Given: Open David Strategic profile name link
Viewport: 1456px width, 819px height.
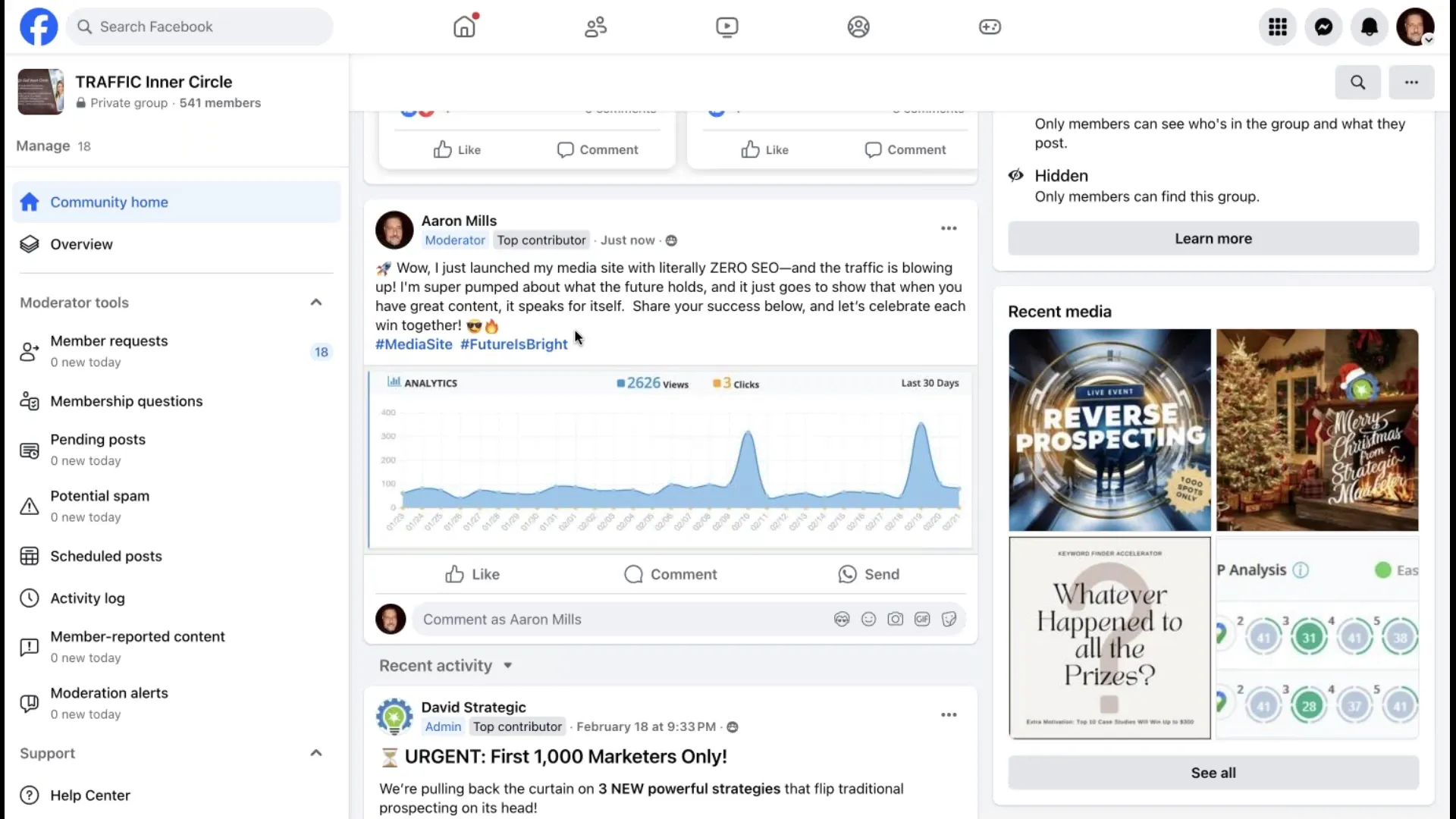Looking at the screenshot, I should coord(473,708).
